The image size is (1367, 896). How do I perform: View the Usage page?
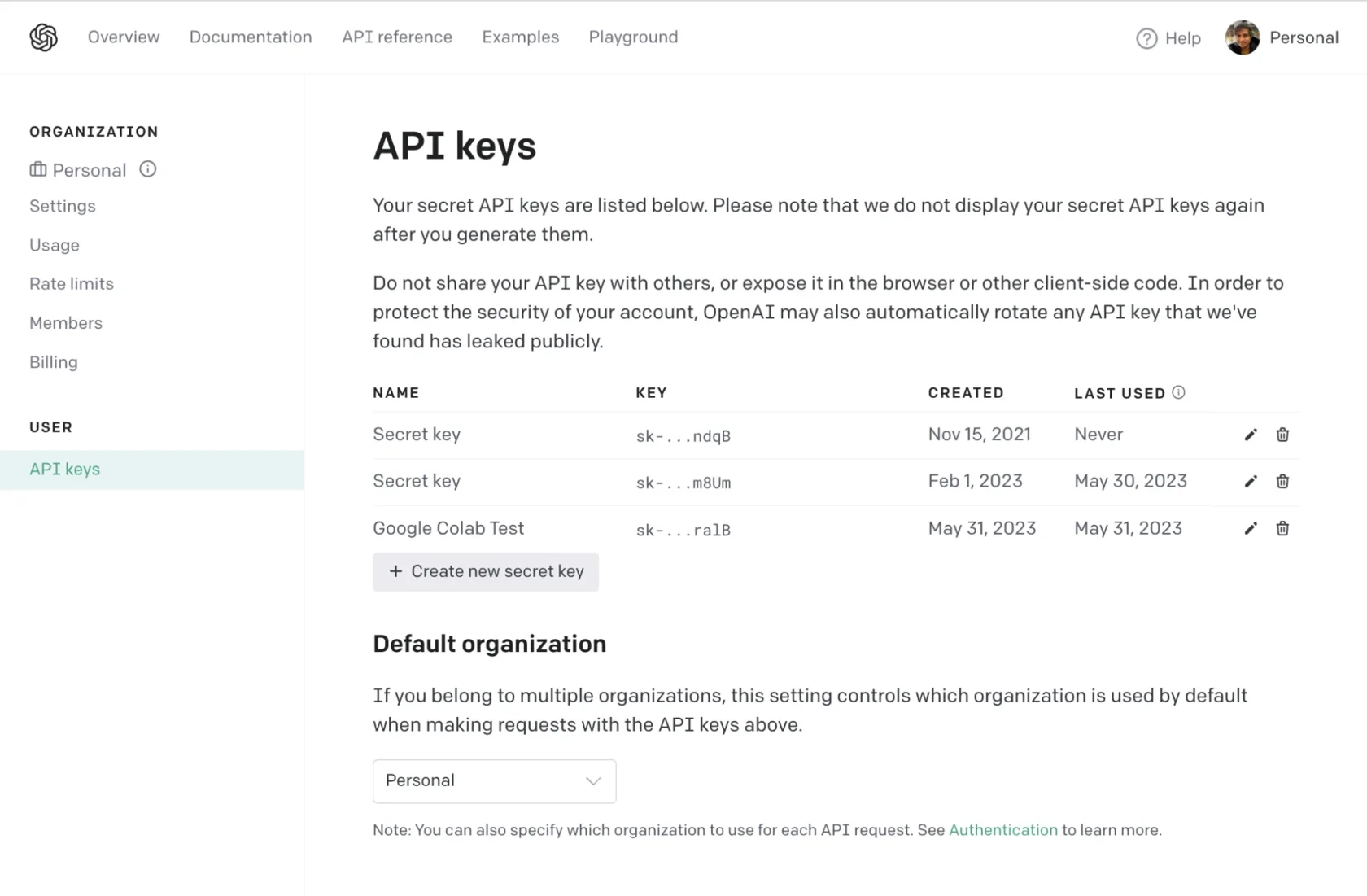point(55,245)
